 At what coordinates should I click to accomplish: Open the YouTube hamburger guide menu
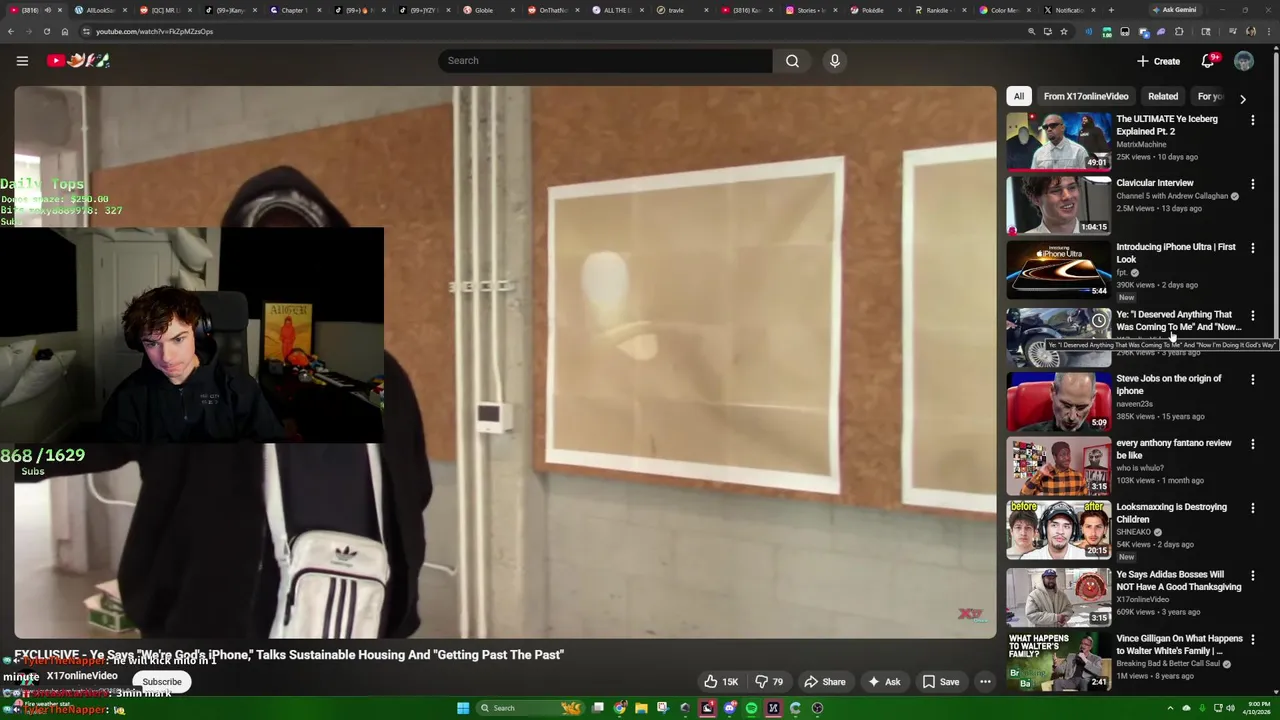(x=22, y=61)
